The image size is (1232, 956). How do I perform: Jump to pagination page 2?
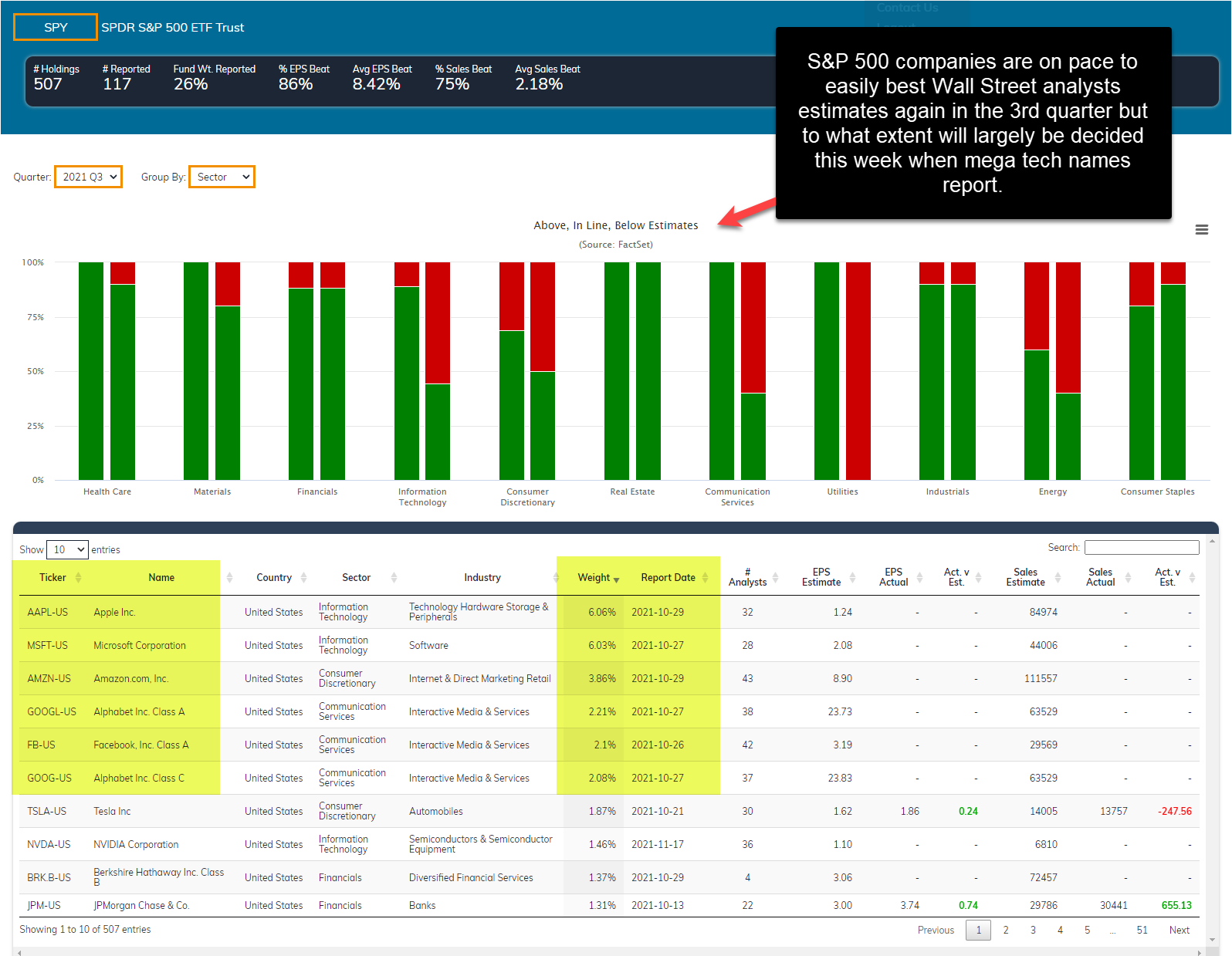tap(1006, 930)
